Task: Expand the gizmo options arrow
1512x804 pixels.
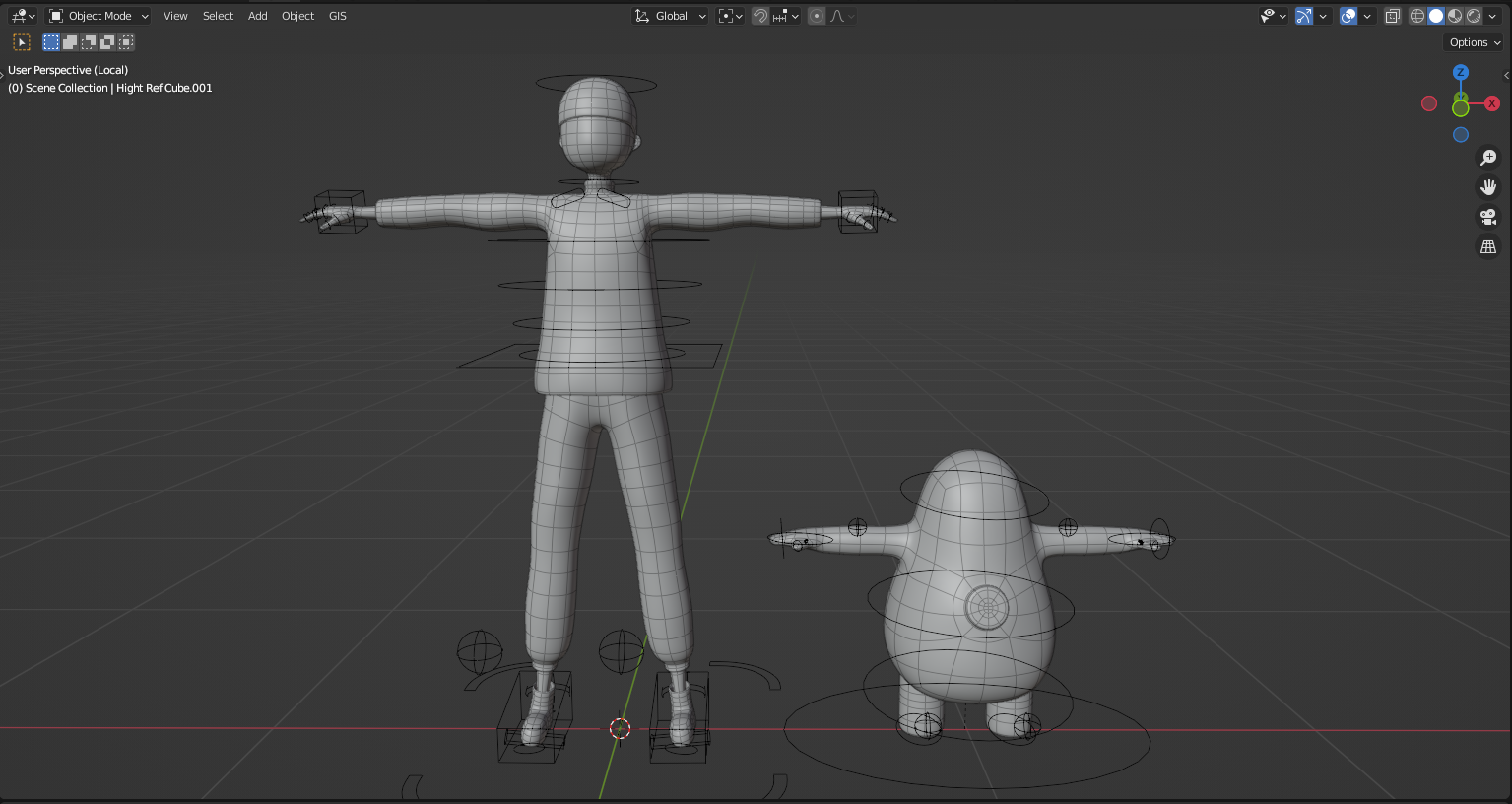Action: [x=1323, y=16]
